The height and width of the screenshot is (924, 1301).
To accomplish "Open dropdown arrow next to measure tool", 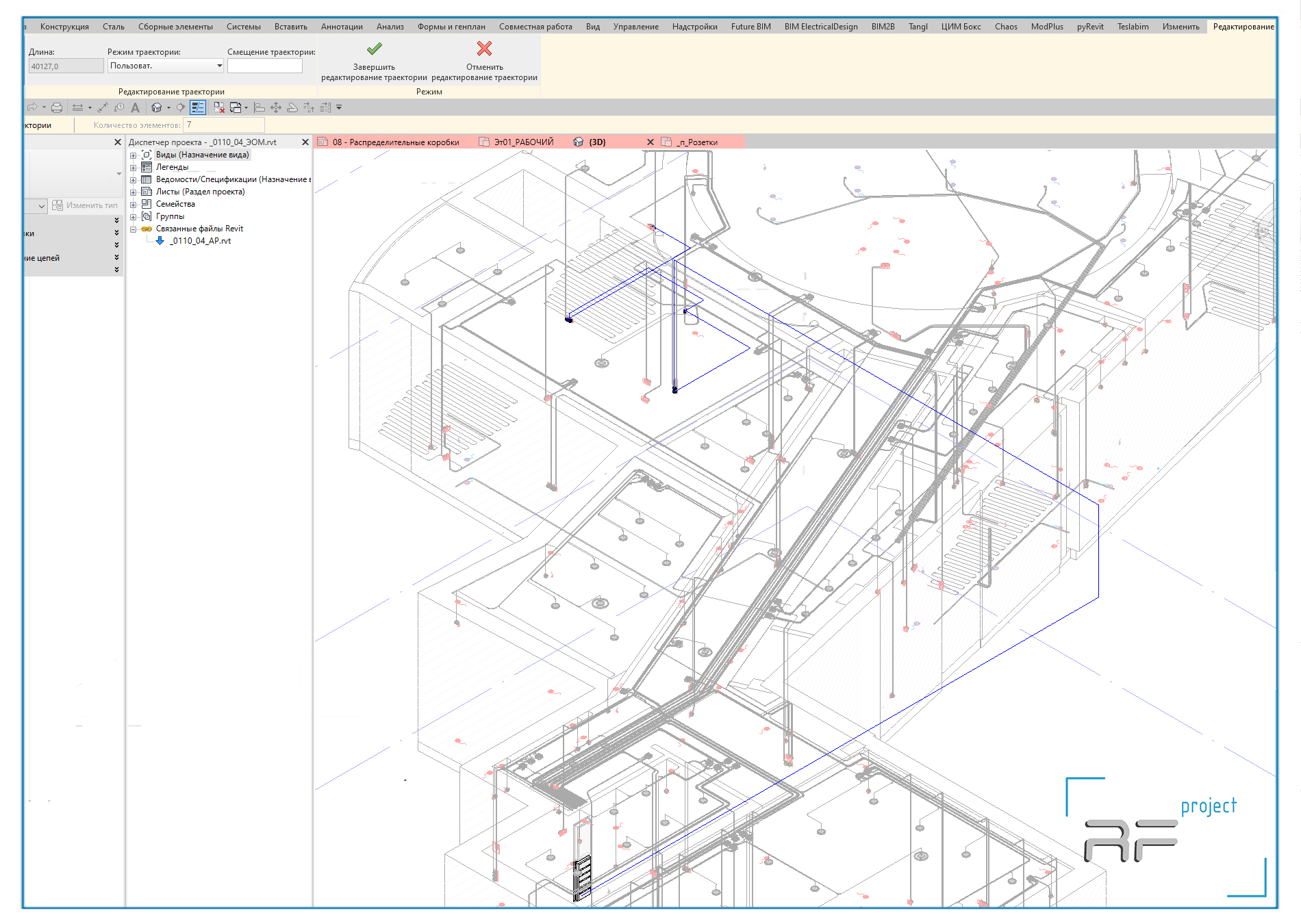I will 90,107.
